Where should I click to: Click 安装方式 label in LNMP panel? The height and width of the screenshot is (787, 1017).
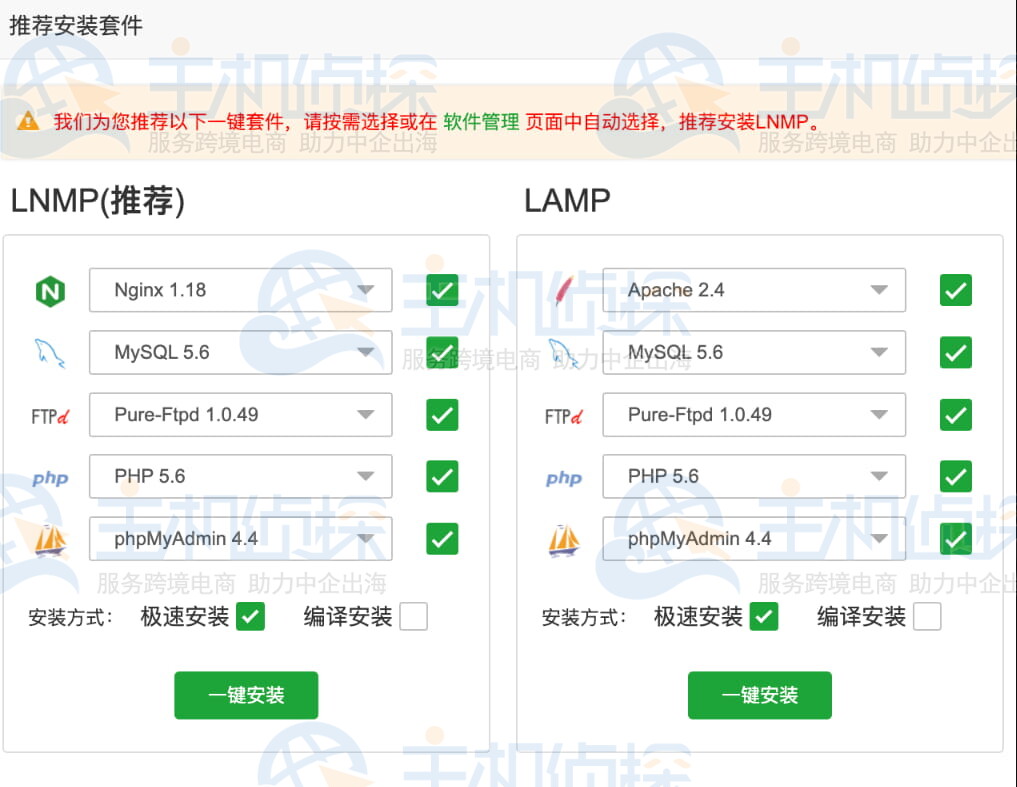71,617
